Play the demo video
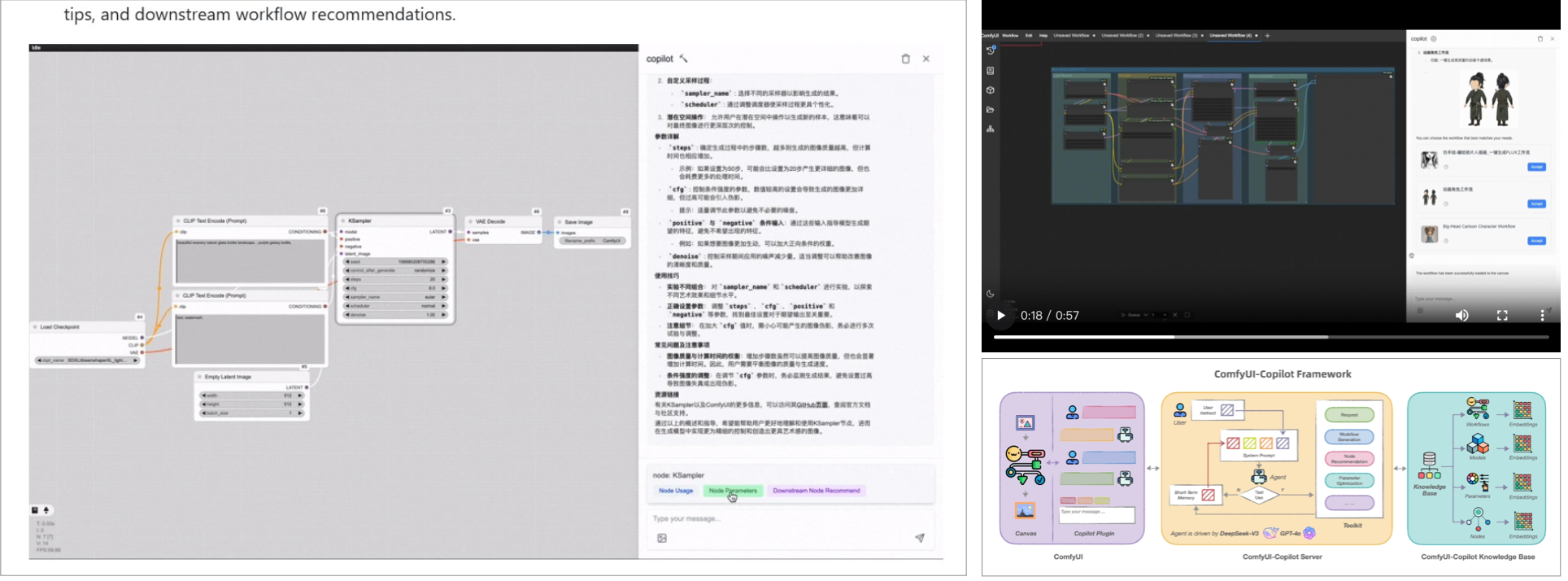This screenshot has height=581, width=1568. 1001,316
